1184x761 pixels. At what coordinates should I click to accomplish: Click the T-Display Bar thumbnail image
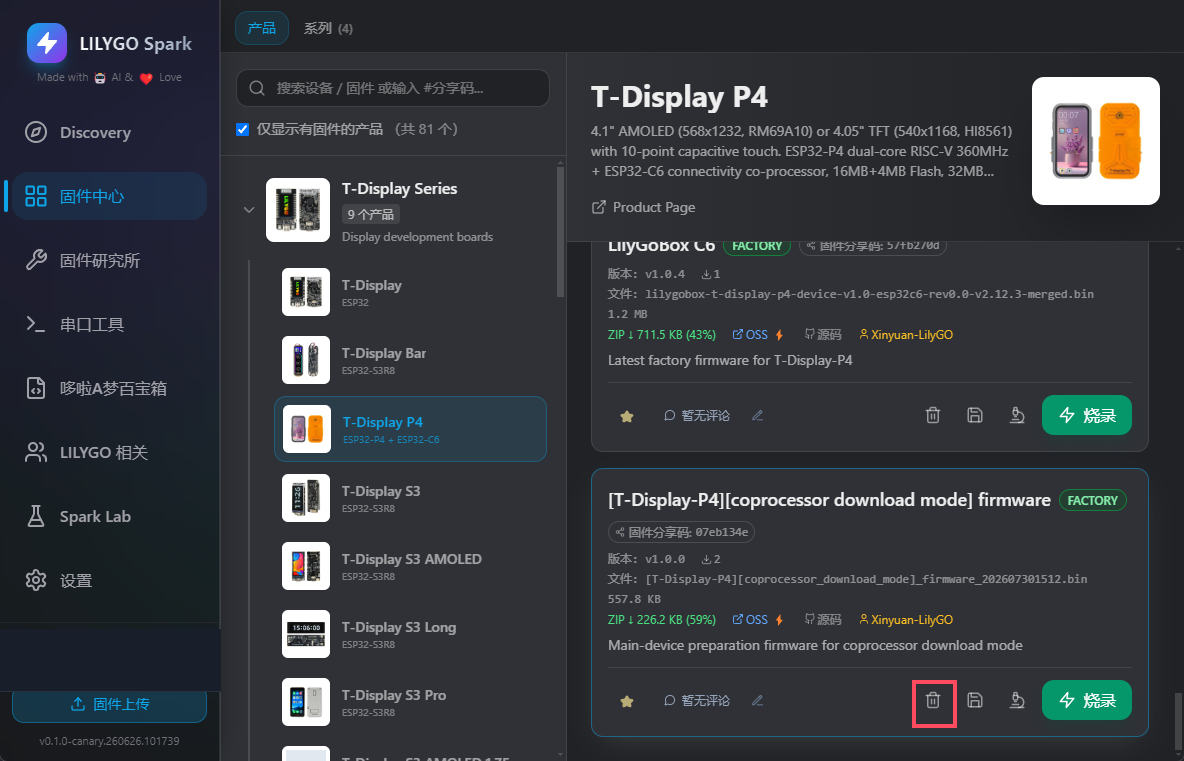(x=306, y=360)
